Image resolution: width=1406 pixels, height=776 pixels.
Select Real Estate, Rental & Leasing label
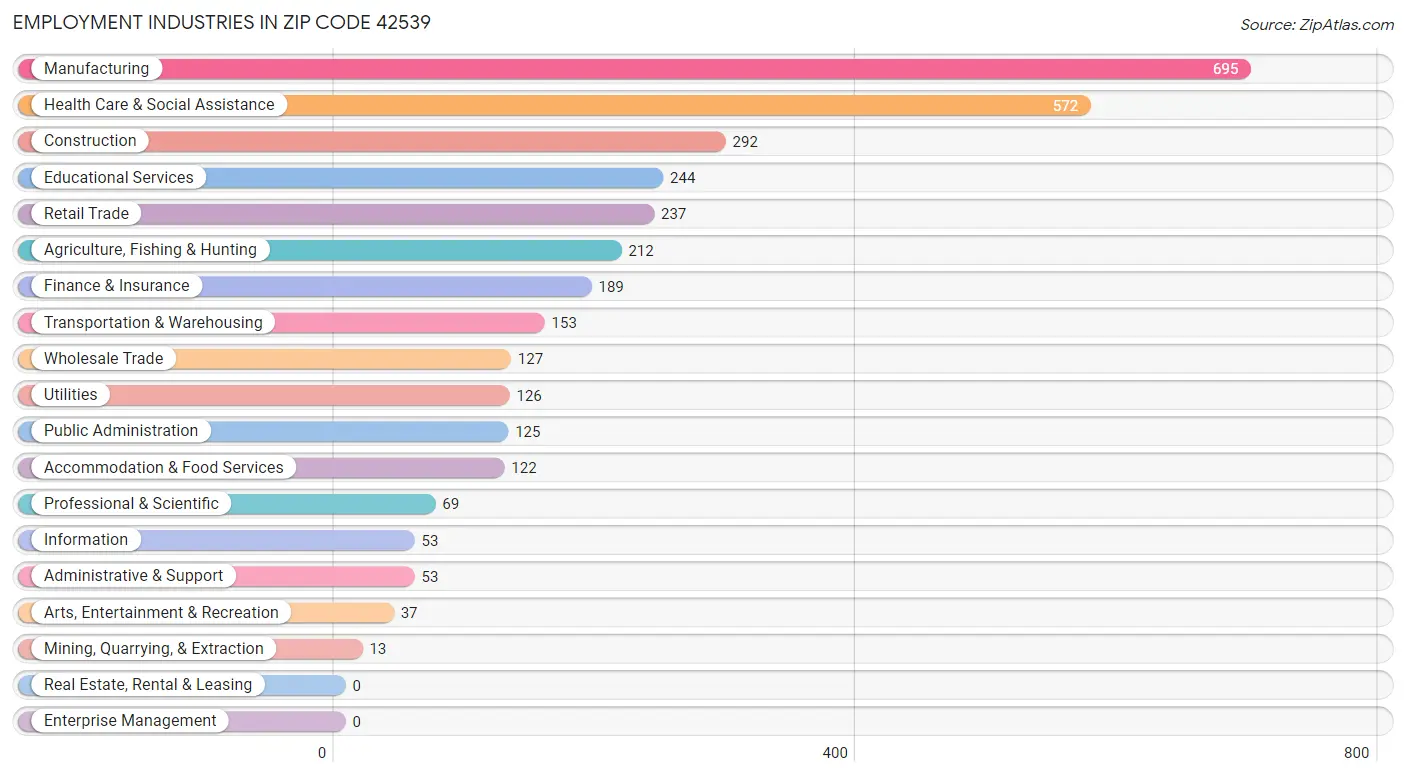click(148, 685)
